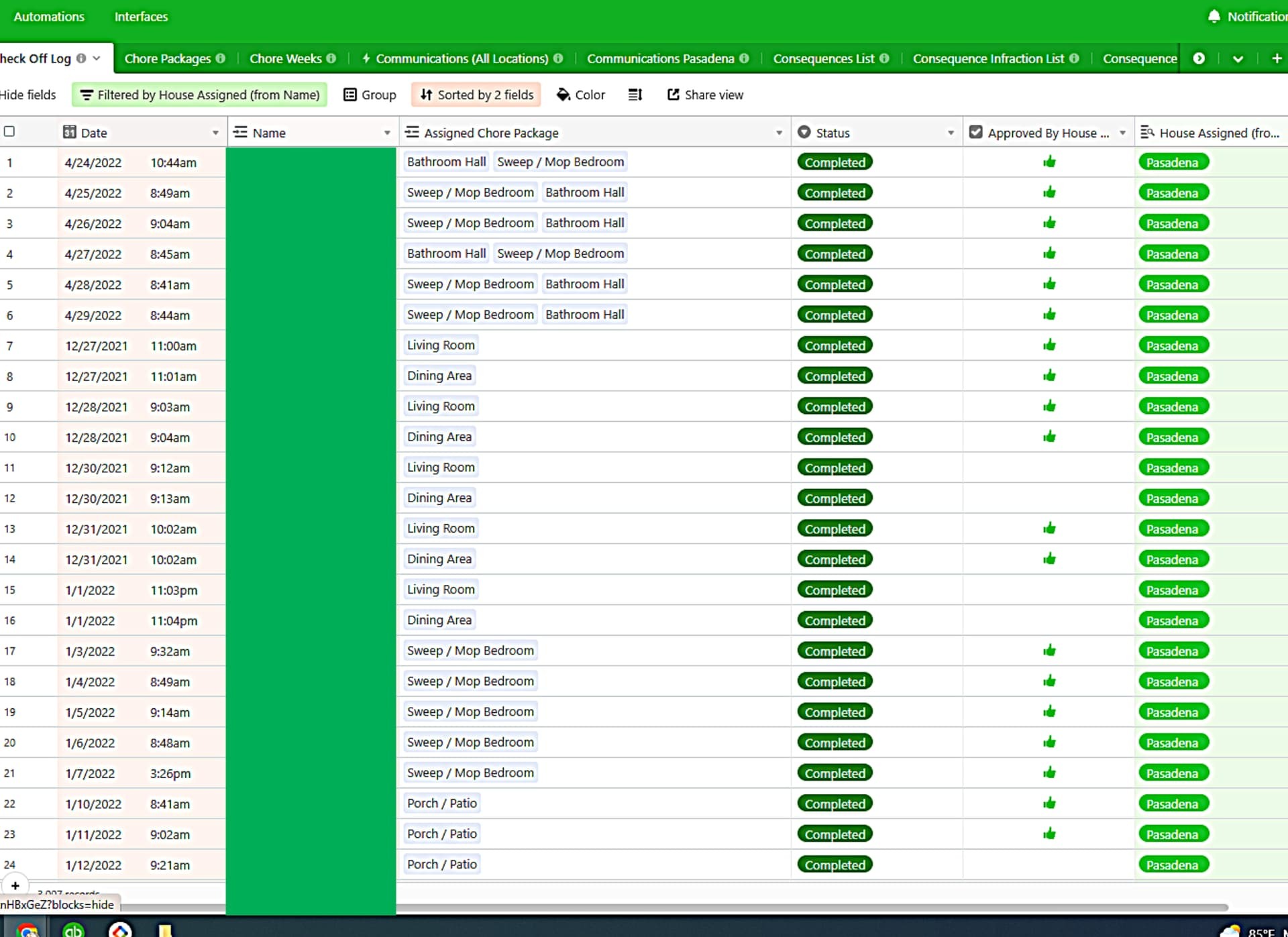Switch to the Chore Weeks tab
Viewport: 1288px width, 937px height.
[x=286, y=58]
